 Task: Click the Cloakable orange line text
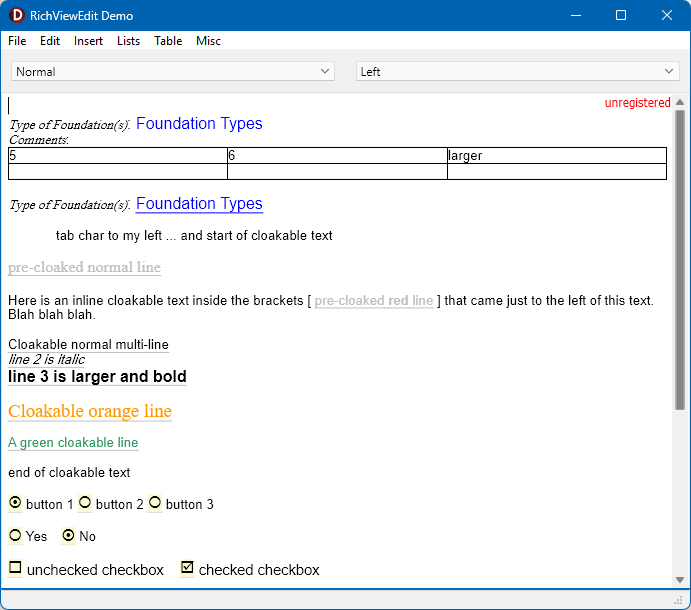pyautogui.click(x=90, y=411)
